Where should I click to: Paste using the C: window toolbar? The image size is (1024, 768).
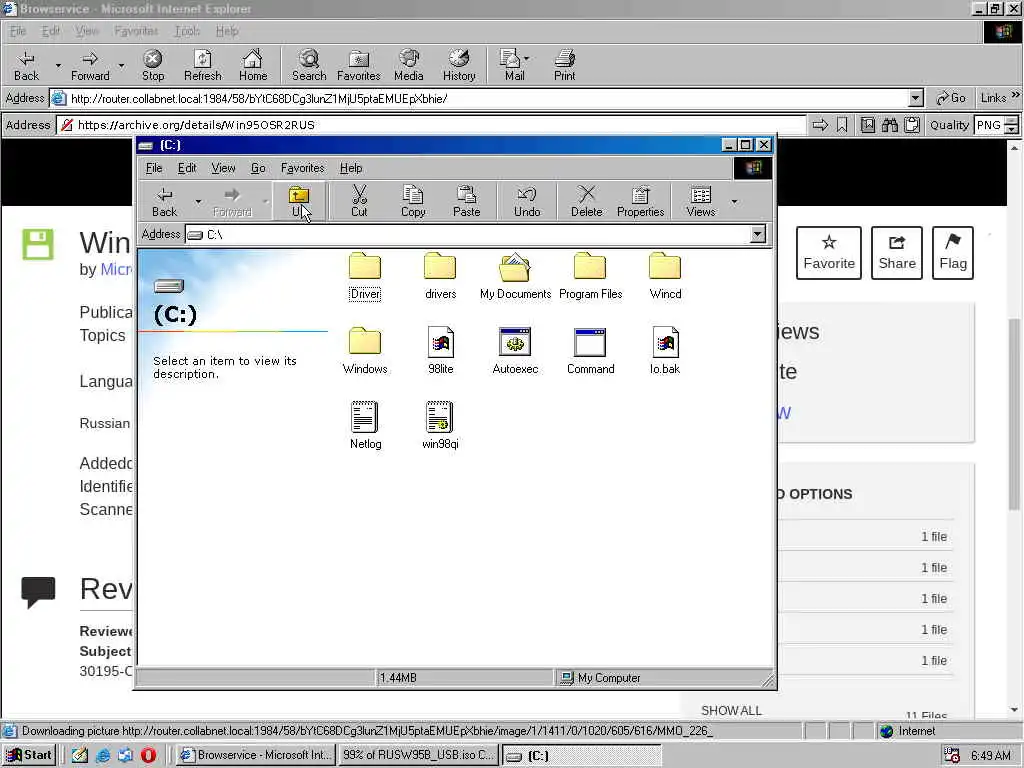coord(466,201)
